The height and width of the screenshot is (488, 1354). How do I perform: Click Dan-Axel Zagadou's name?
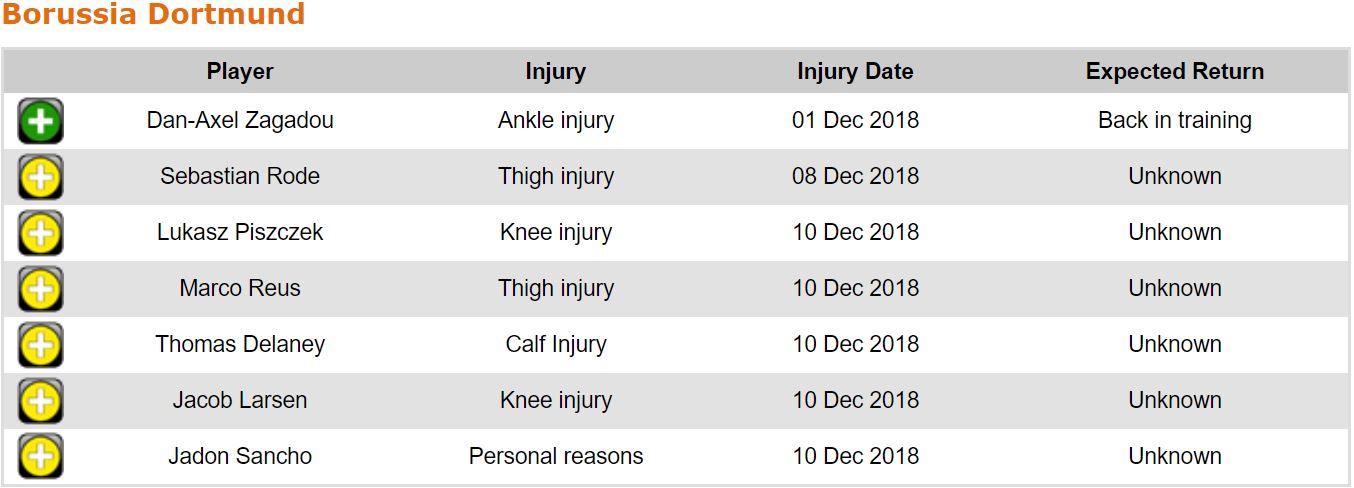tap(240, 120)
